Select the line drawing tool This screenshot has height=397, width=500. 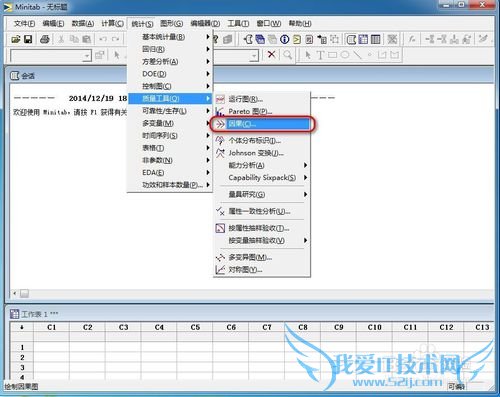[x=357, y=55]
